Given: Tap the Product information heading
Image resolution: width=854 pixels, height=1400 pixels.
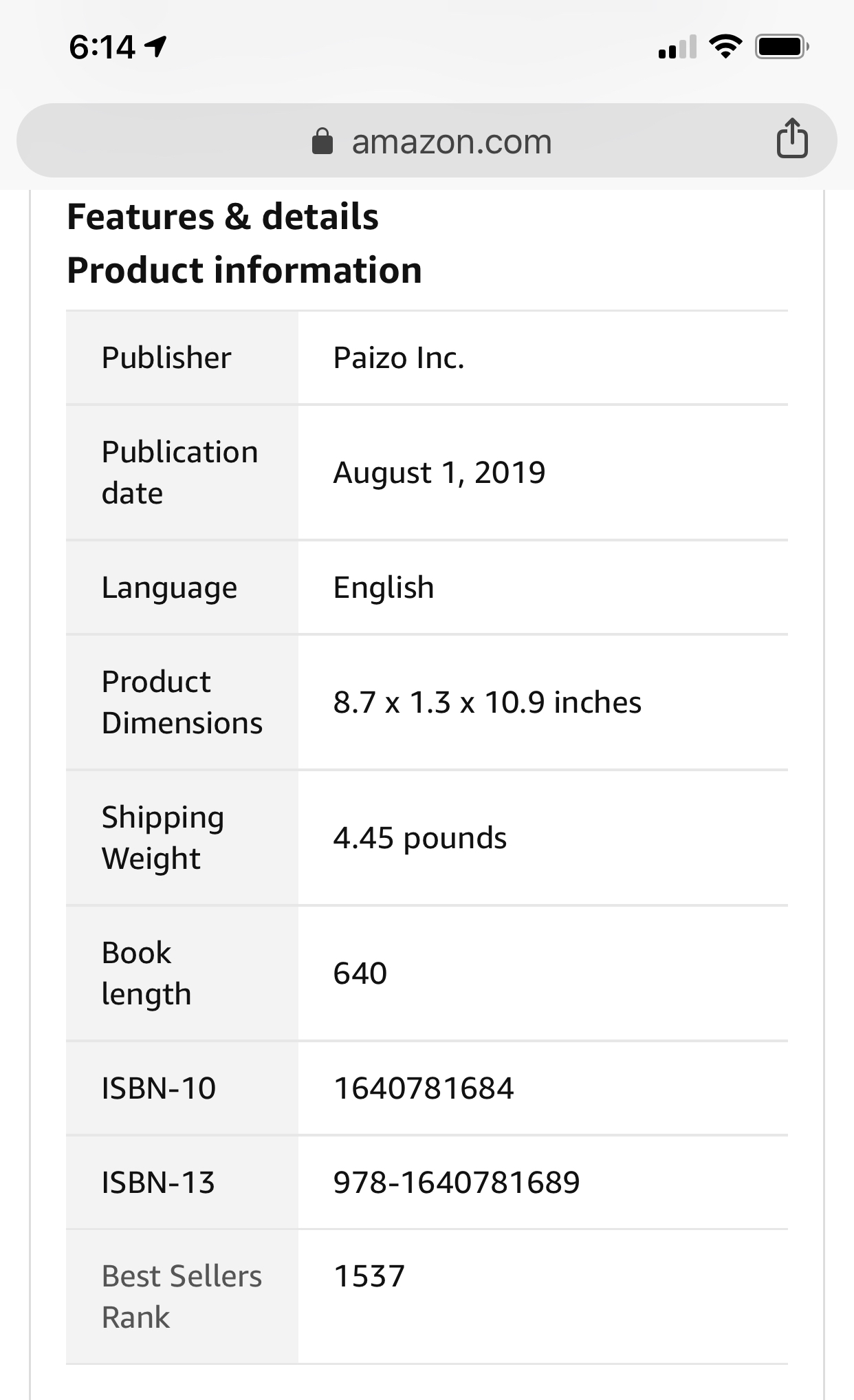Looking at the screenshot, I should [x=244, y=270].
